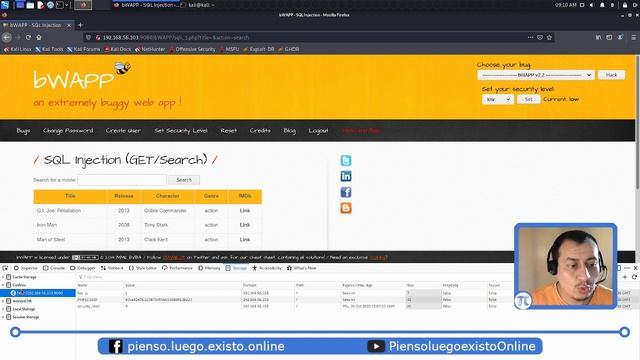The width and height of the screenshot is (640, 360).
Task: Open the Bugs menu item
Action: pyautogui.click(x=23, y=131)
